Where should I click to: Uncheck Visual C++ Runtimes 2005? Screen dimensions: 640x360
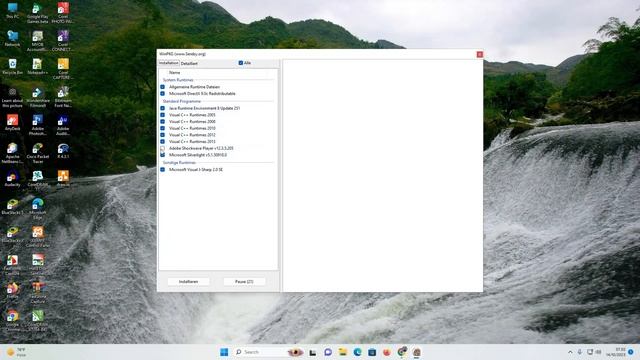(x=162, y=115)
